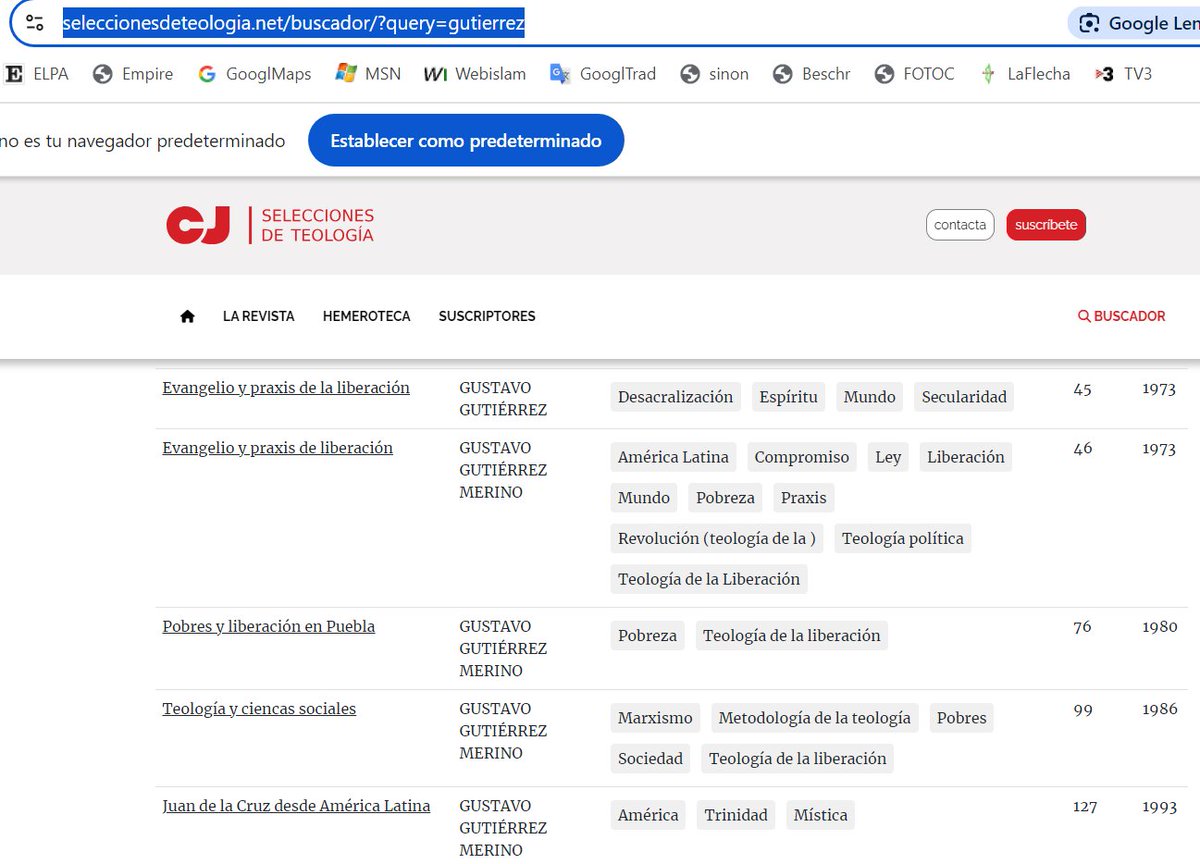Click author GUSTAVO GUTIÉRREZ in first row
Screen dimensions: 1200x864
[503, 398]
